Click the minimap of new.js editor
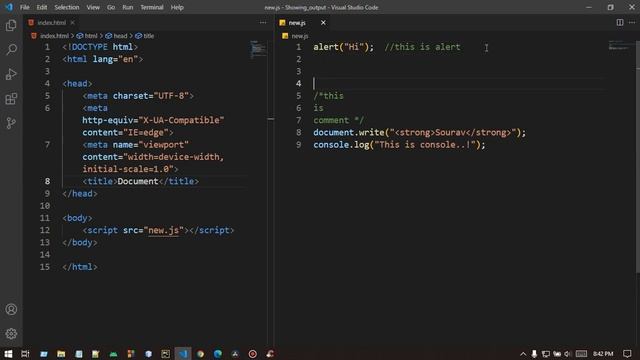 point(620,45)
